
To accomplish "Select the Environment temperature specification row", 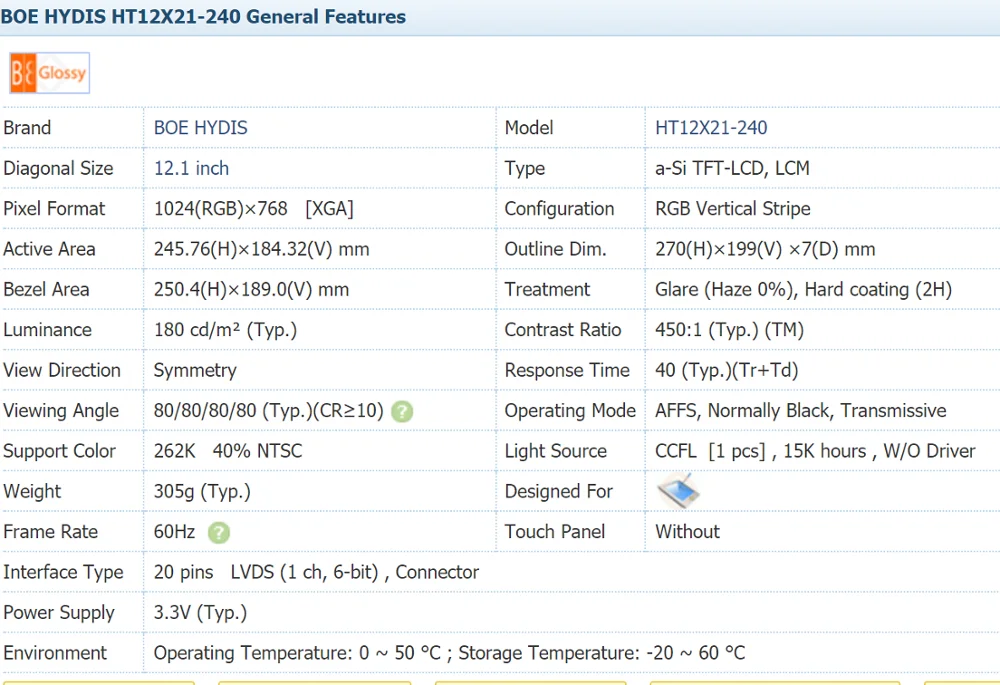I will click(x=450, y=653).
